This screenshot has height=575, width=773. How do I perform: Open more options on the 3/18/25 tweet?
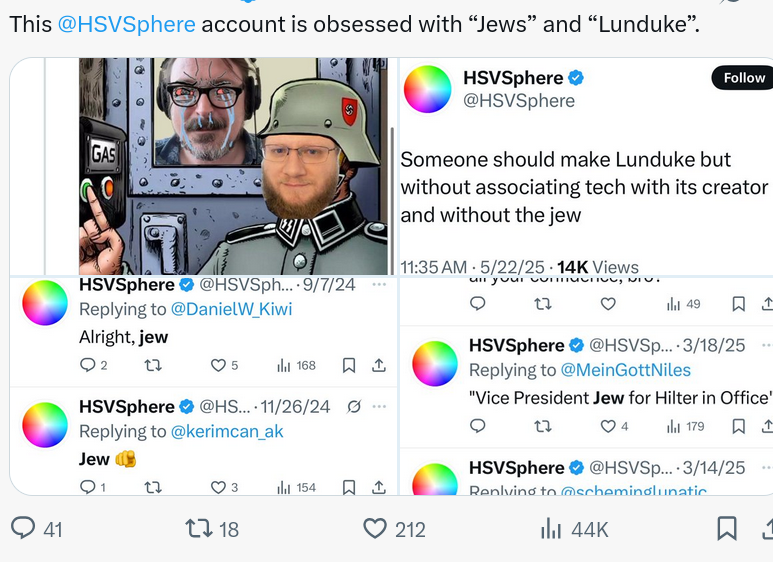[767, 345]
